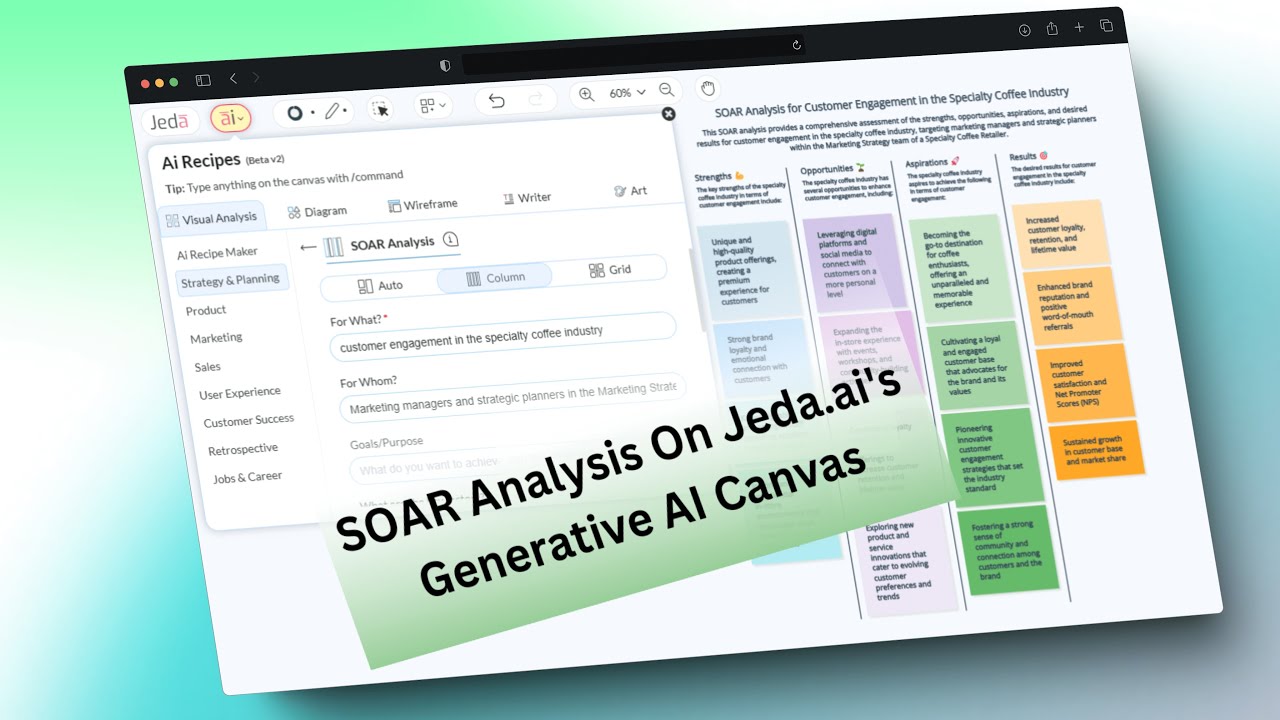Click the For What input field

coord(502,335)
